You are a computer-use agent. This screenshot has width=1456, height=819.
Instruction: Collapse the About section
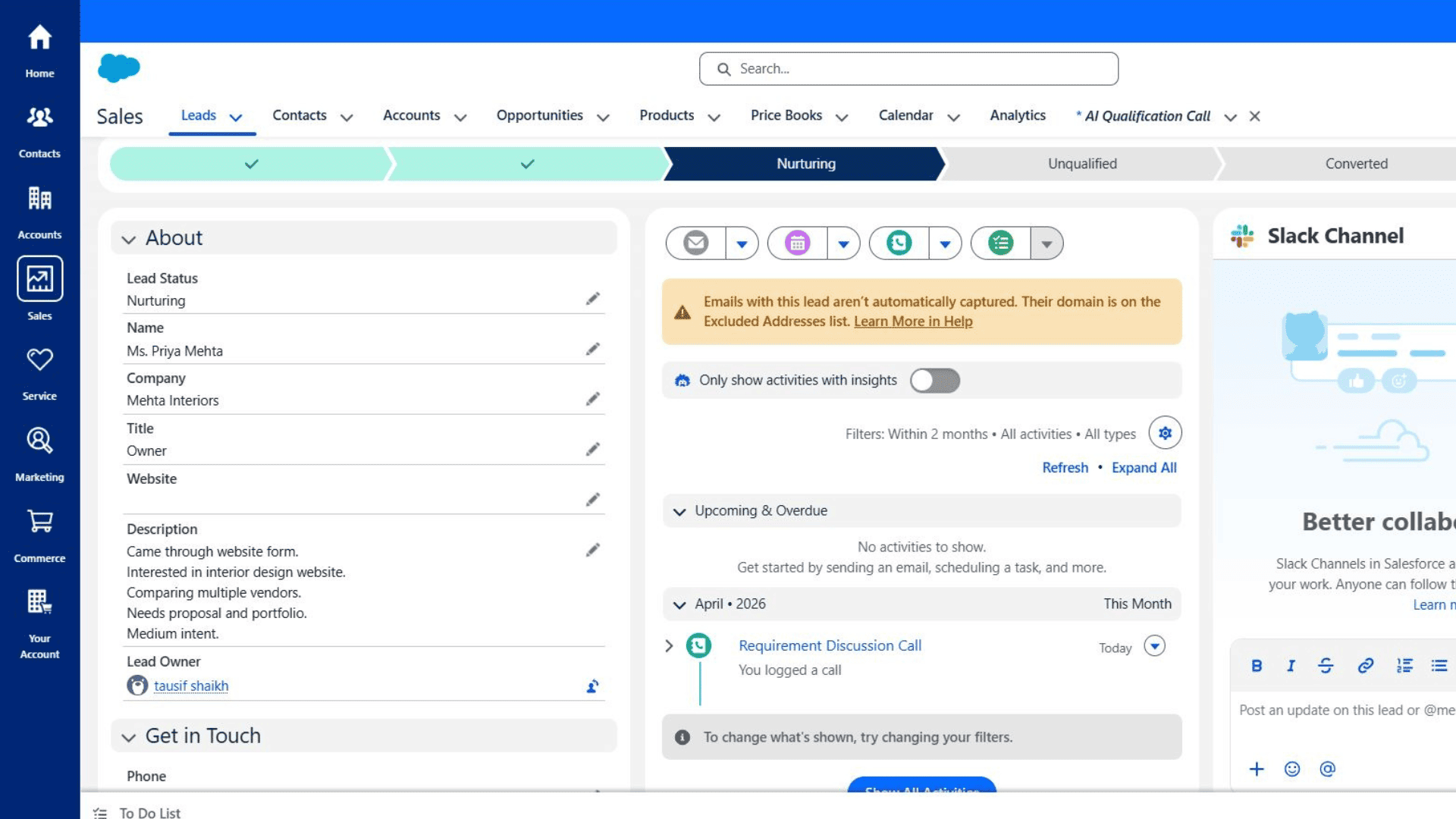click(x=129, y=240)
